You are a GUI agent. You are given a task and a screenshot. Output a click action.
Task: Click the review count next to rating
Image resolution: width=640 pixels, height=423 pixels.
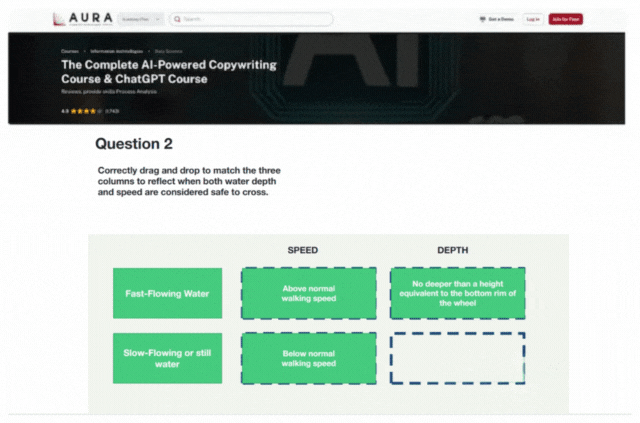pyautogui.click(x=112, y=111)
